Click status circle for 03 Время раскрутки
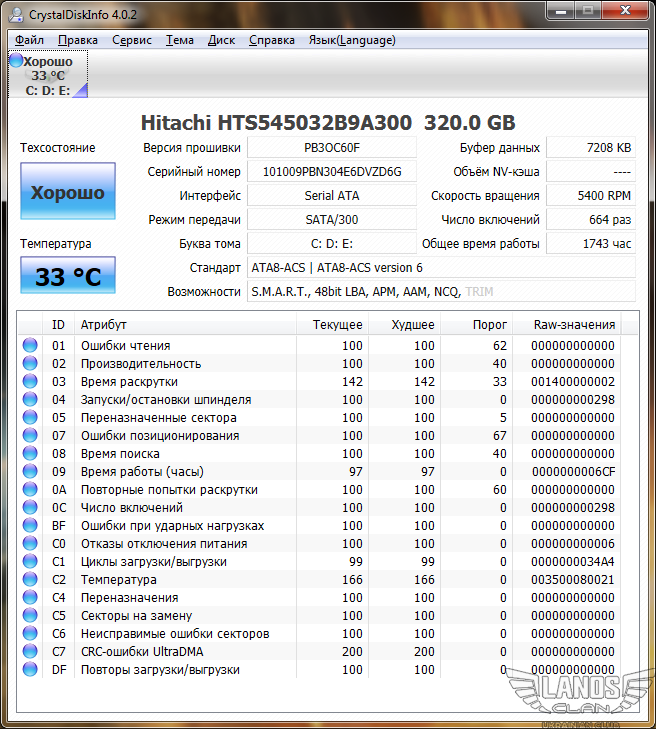 point(30,381)
